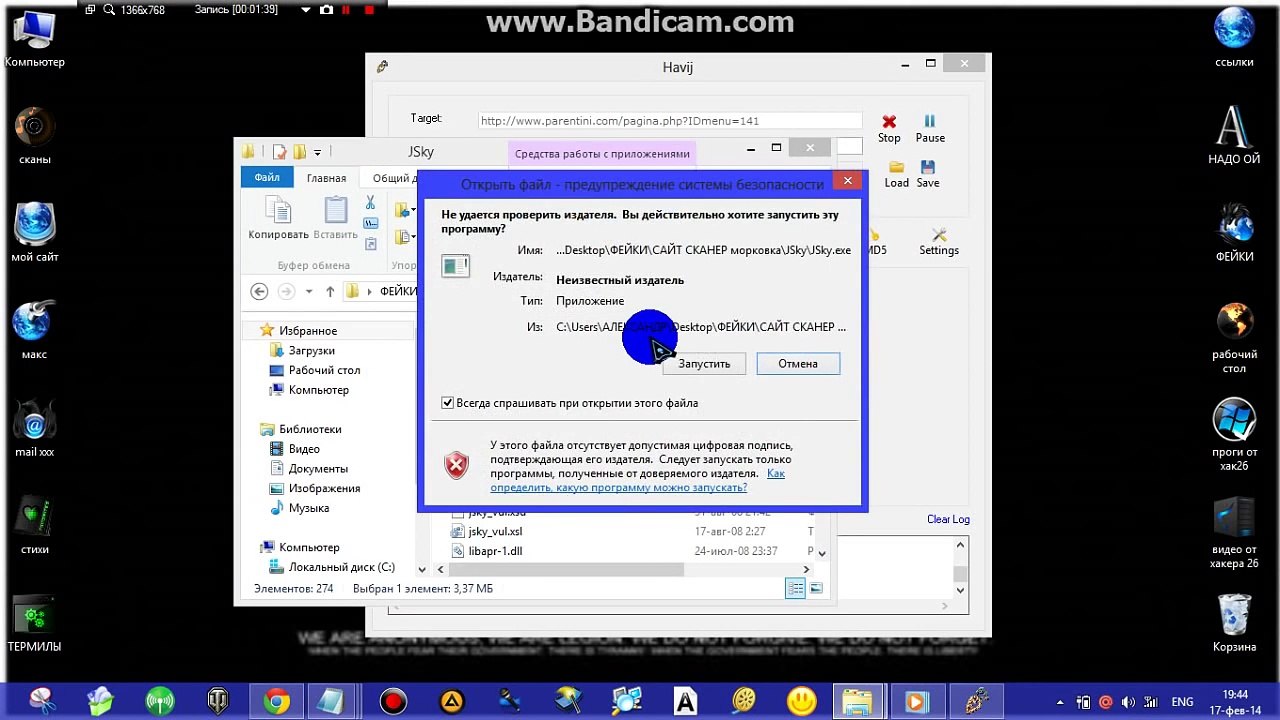Viewport: 1280px width, 720px height.
Task: Click the yellow smiley taskbar icon
Action: tap(801, 702)
